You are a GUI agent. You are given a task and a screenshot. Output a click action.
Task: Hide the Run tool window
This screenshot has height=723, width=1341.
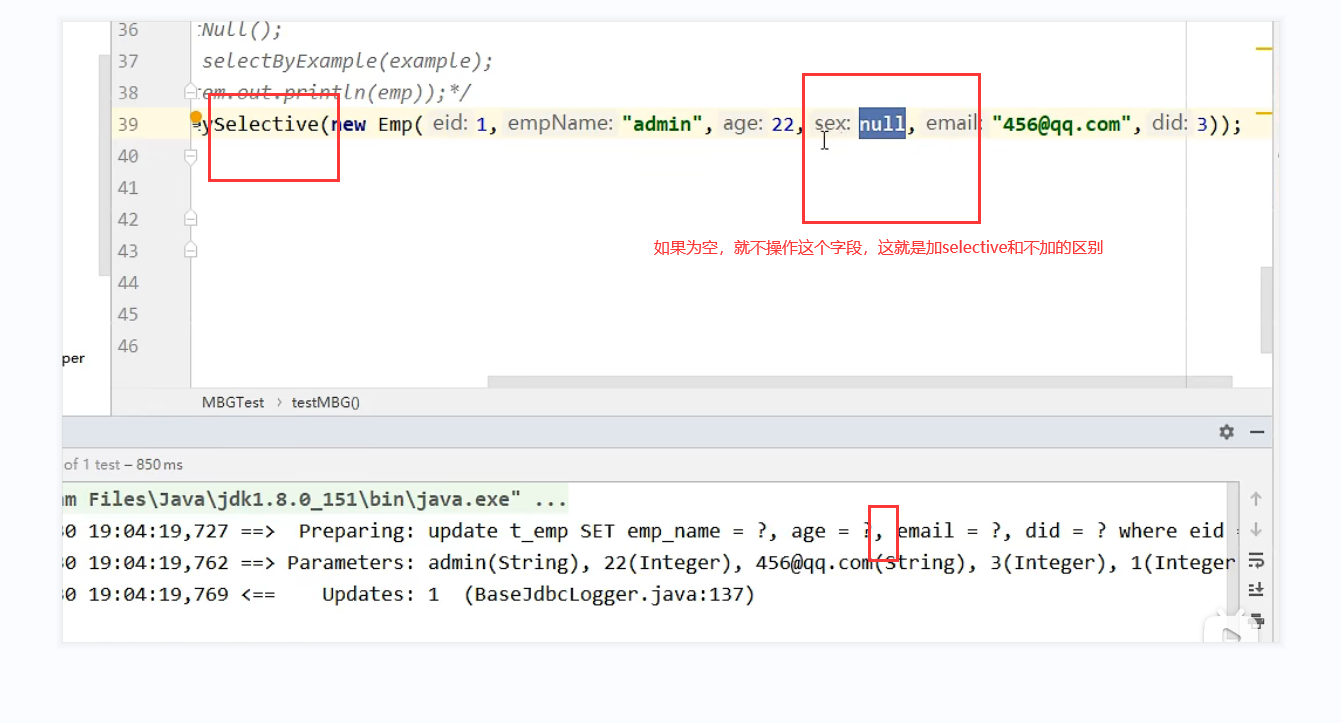click(1257, 432)
